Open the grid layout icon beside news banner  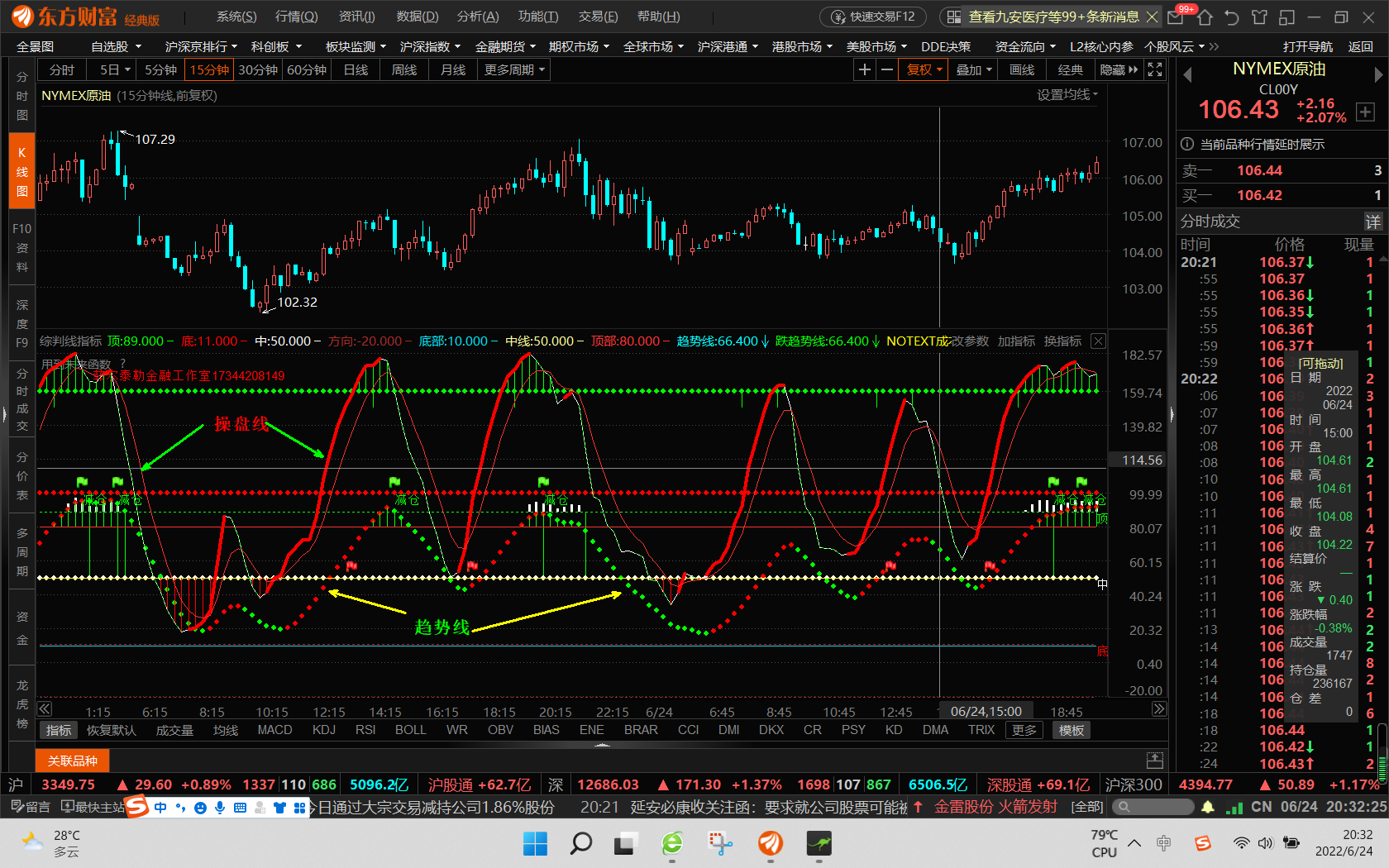pyautogui.click(x=954, y=17)
